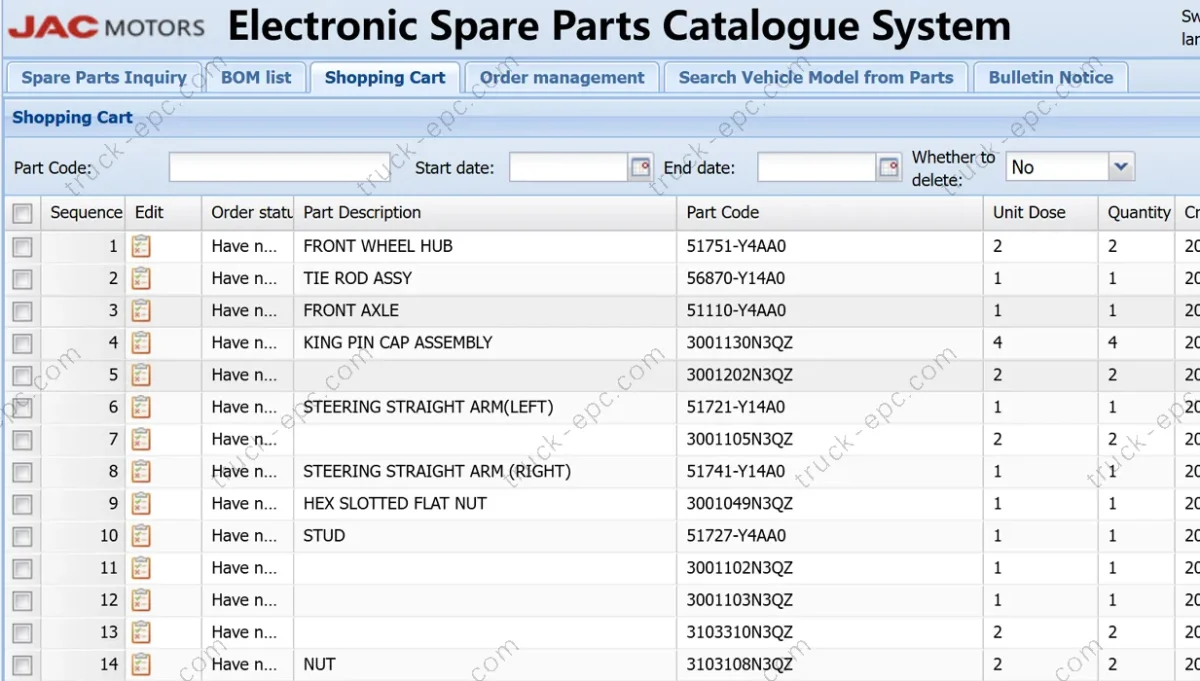This screenshot has height=681, width=1200.
Task: Toggle select-all checkbox in table header
Action: point(22,213)
